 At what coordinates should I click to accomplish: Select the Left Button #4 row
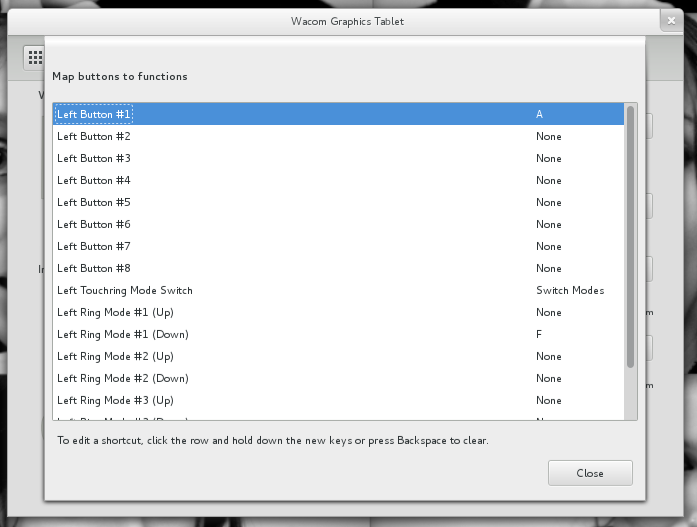[x=338, y=180]
